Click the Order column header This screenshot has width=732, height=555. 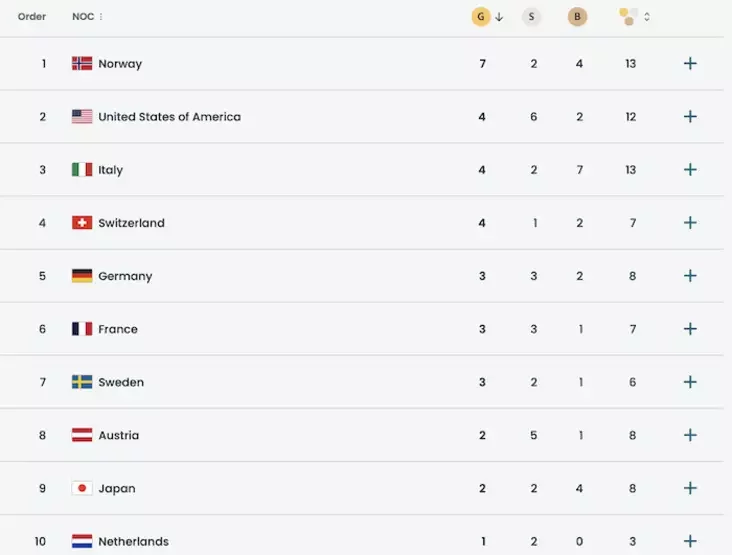[32, 17]
